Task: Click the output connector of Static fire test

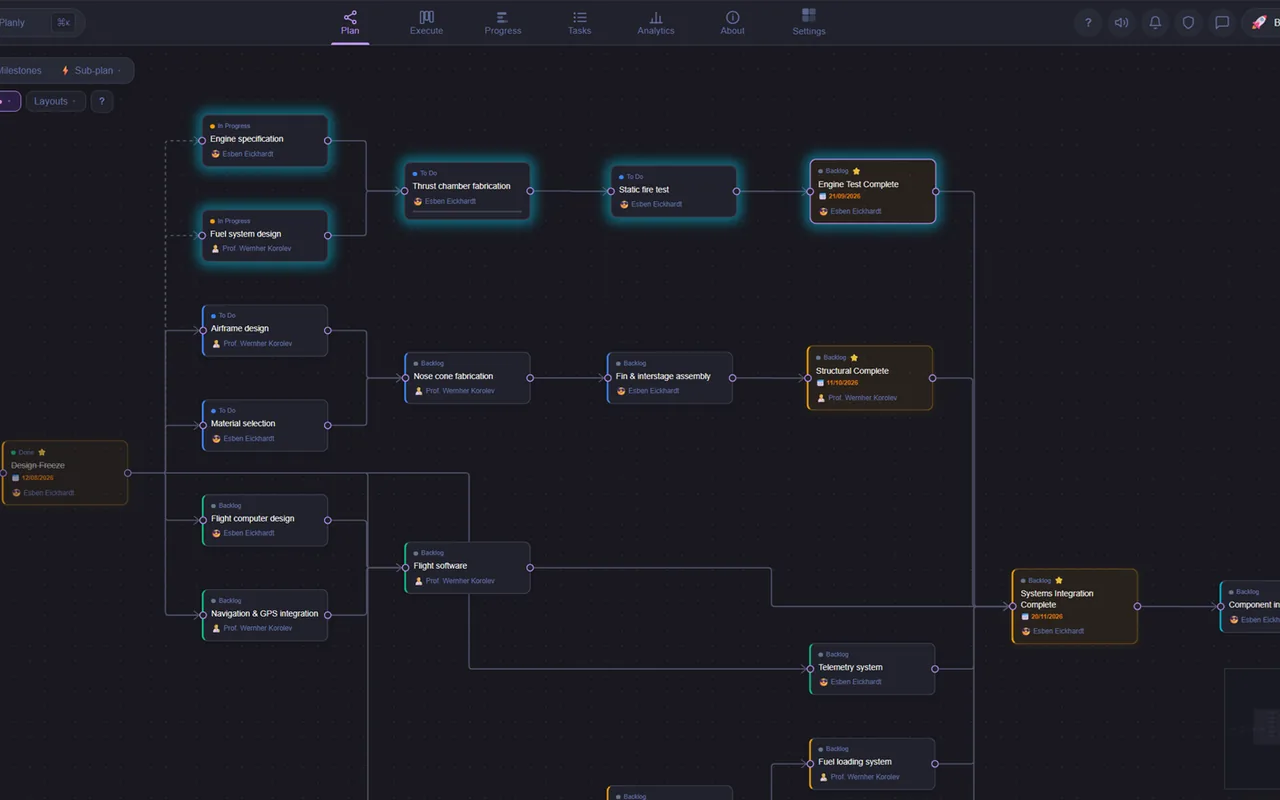Action: pos(737,191)
